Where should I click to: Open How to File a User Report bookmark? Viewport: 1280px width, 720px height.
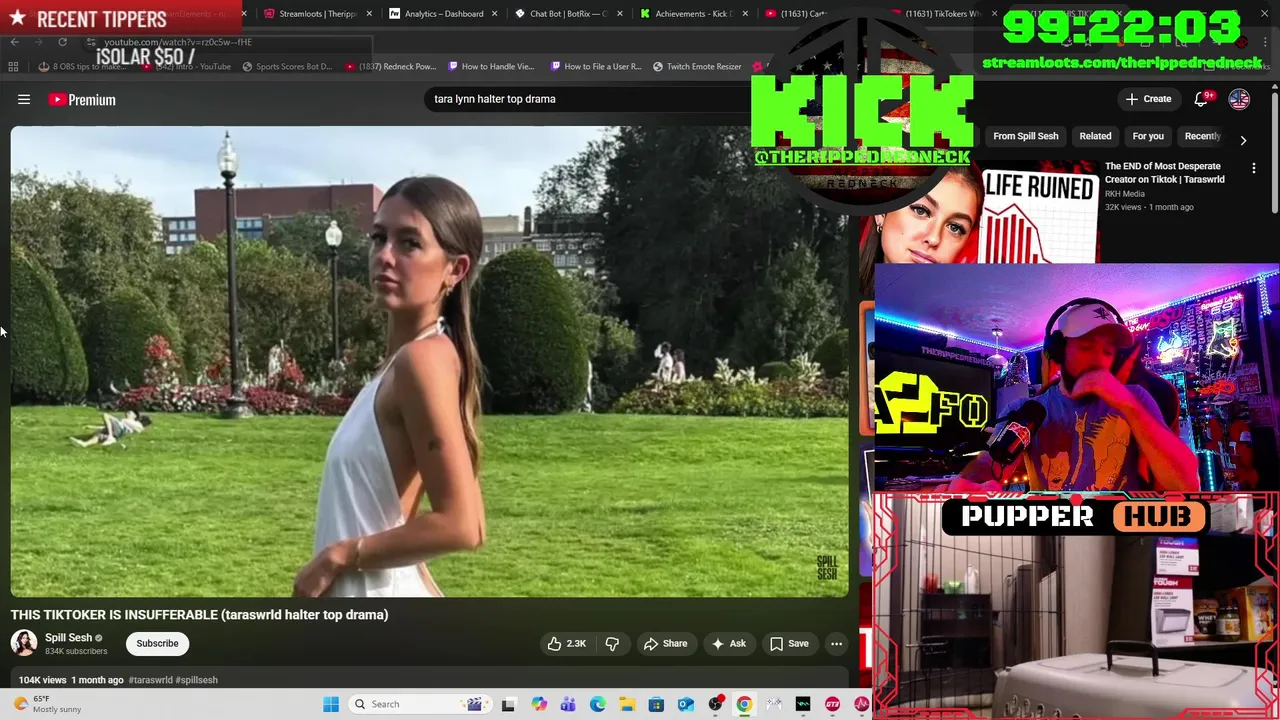pos(596,67)
